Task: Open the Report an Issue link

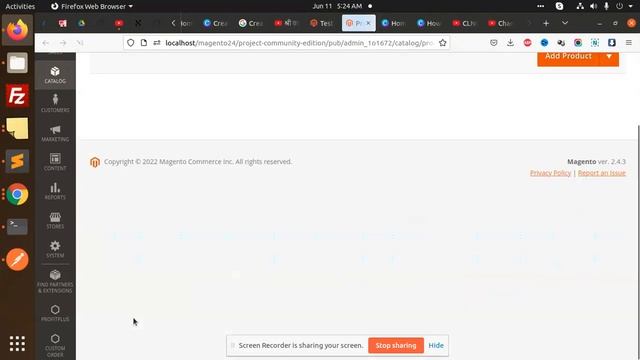Action: coord(602,173)
